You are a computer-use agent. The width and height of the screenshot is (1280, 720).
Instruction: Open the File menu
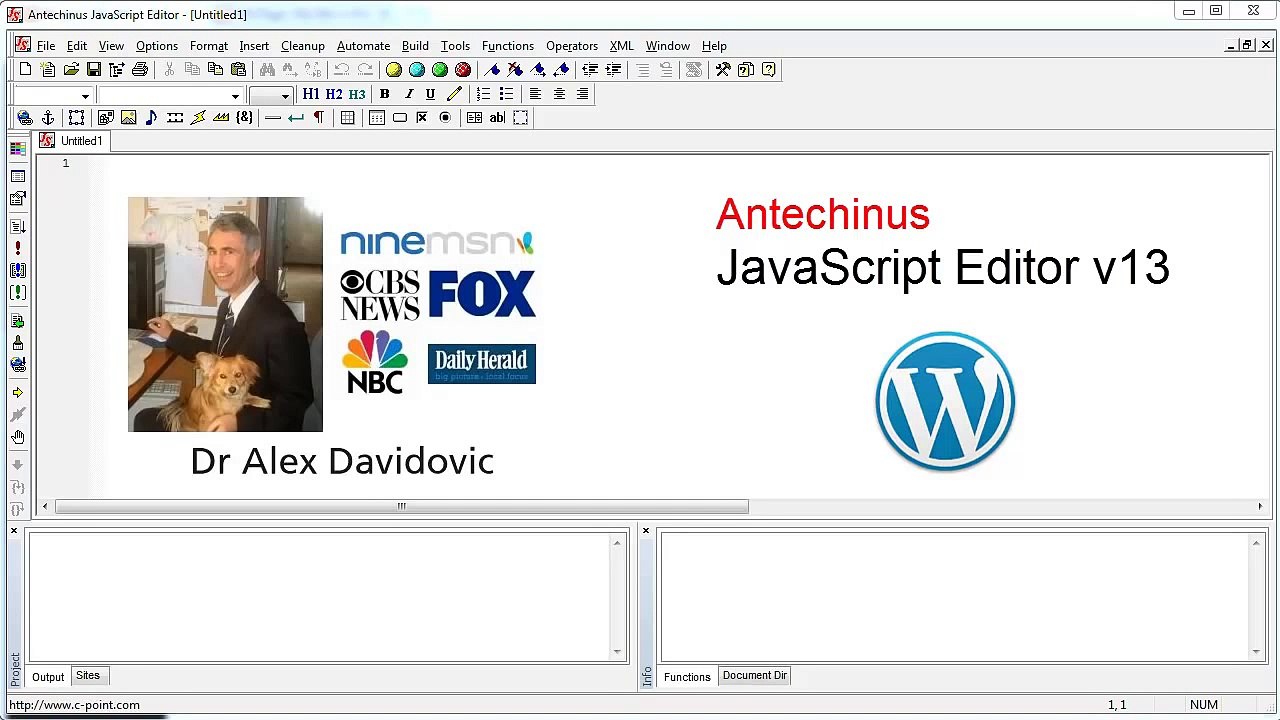[x=46, y=46]
